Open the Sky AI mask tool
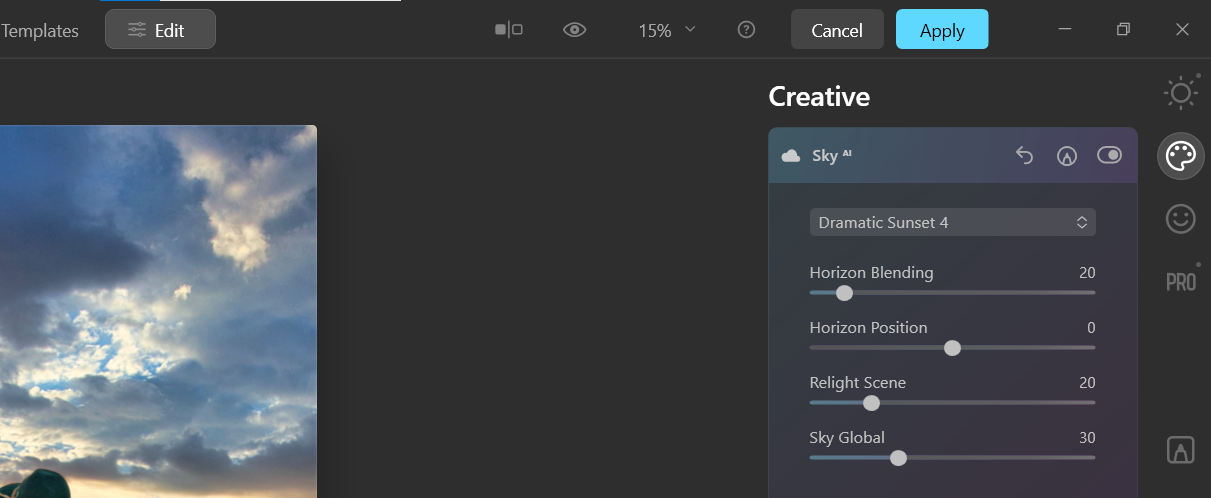The image size is (1211, 498). 1067,155
